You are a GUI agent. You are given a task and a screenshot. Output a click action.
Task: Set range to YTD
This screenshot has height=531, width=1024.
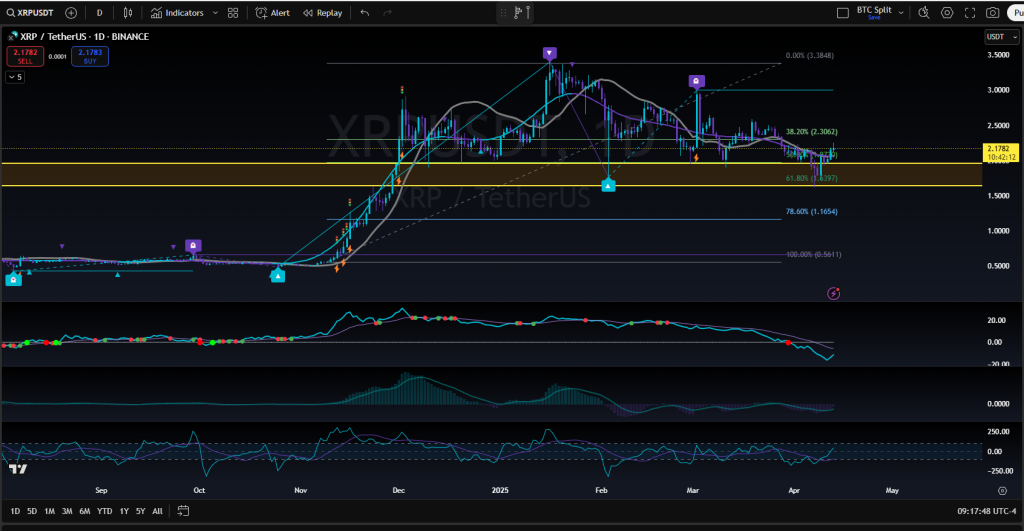point(104,511)
